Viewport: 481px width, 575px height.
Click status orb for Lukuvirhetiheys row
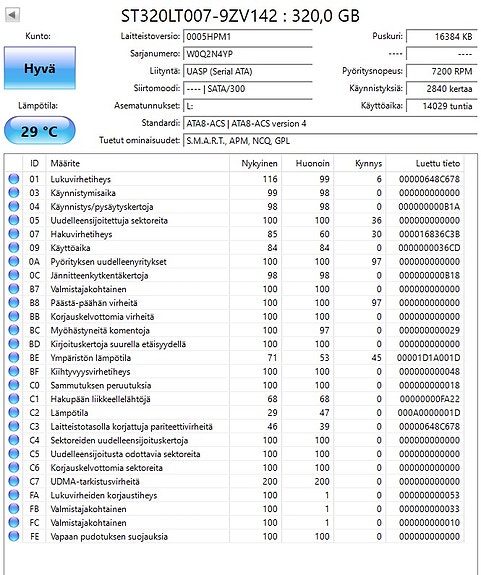click(14, 179)
